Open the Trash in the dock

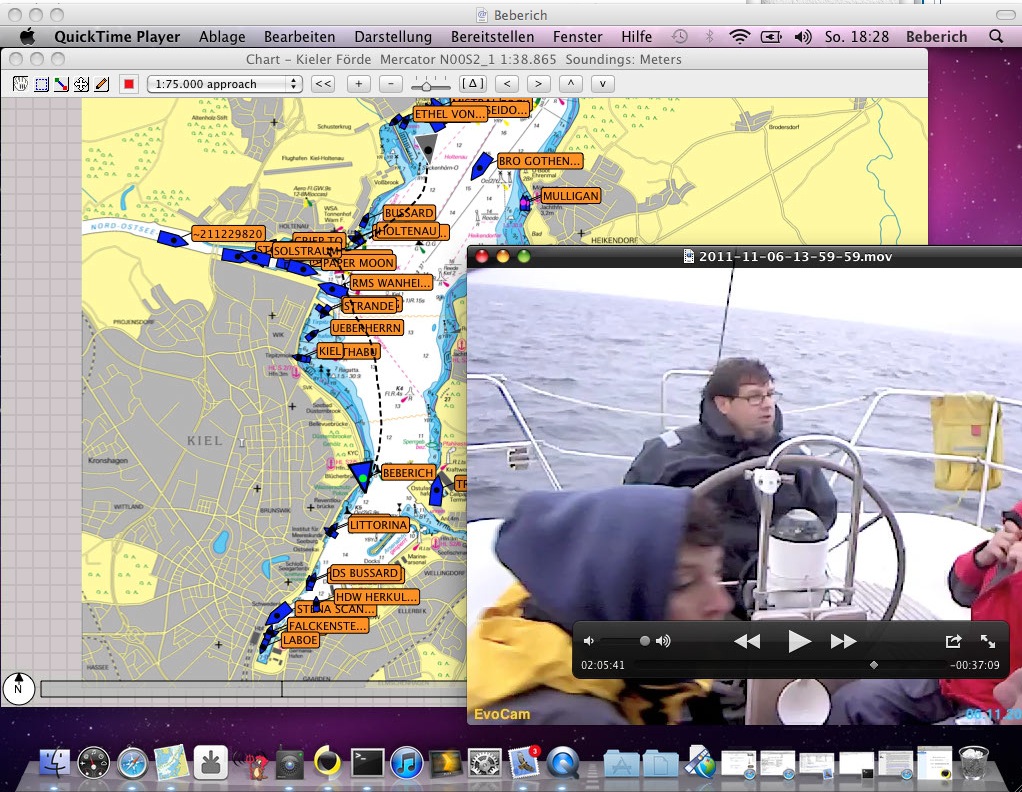[974, 763]
